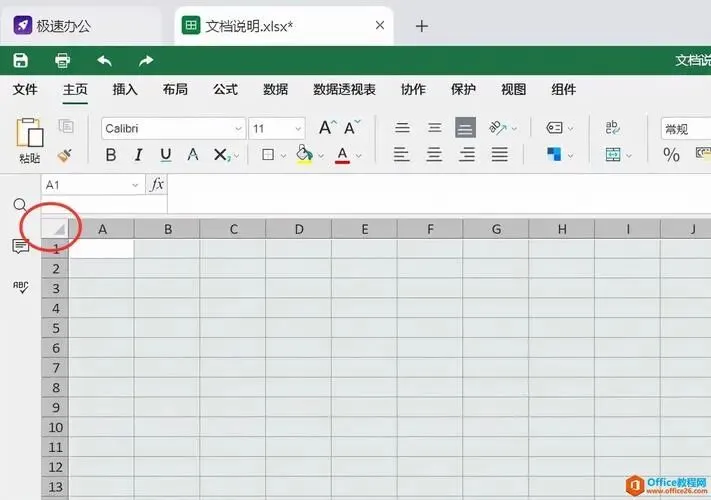Click the cell borders icon
Screen dimensions: 711x500
click(268, 155)
